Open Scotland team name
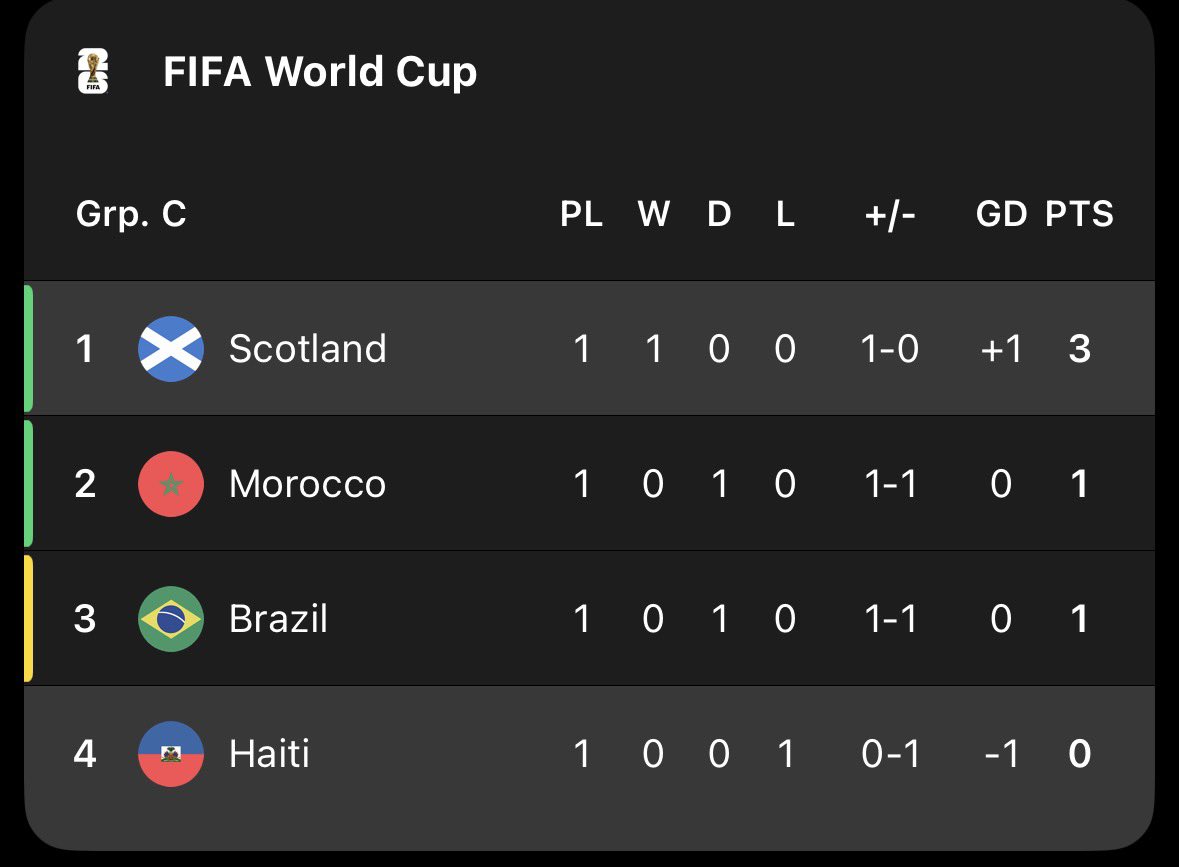1179x867 pixels. click(x=308, y=349)
